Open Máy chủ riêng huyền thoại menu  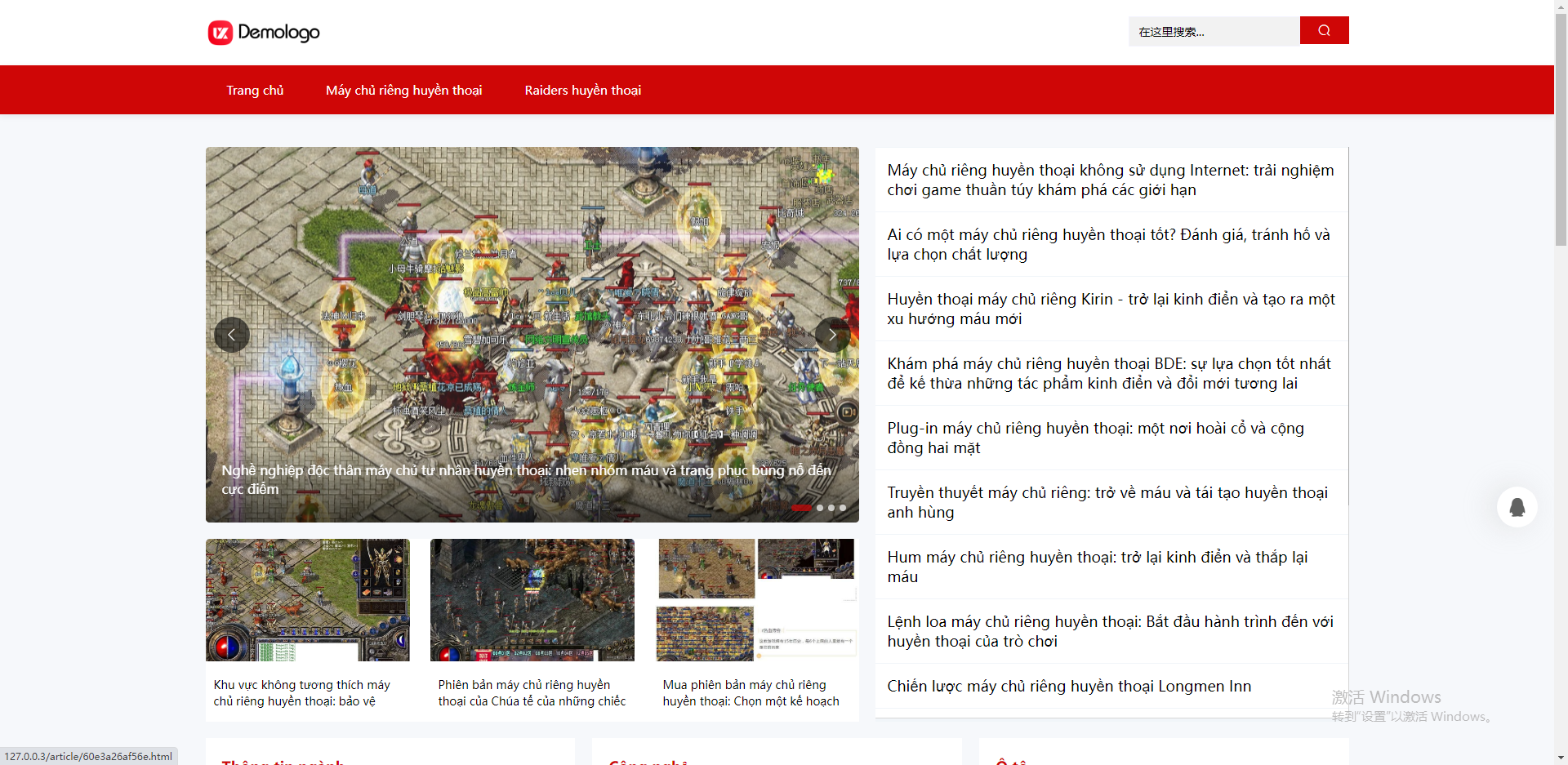[x=403, y=91]
